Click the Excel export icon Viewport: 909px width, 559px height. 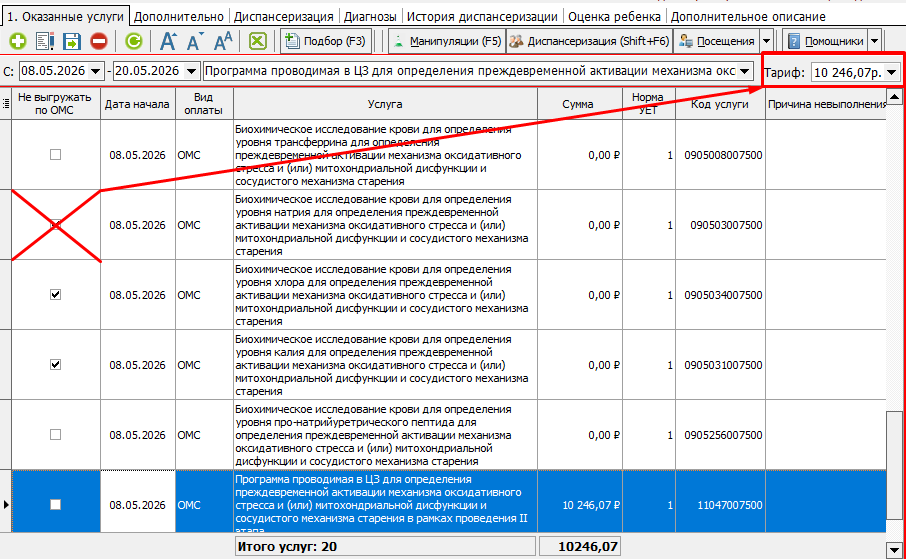[257, 41]
